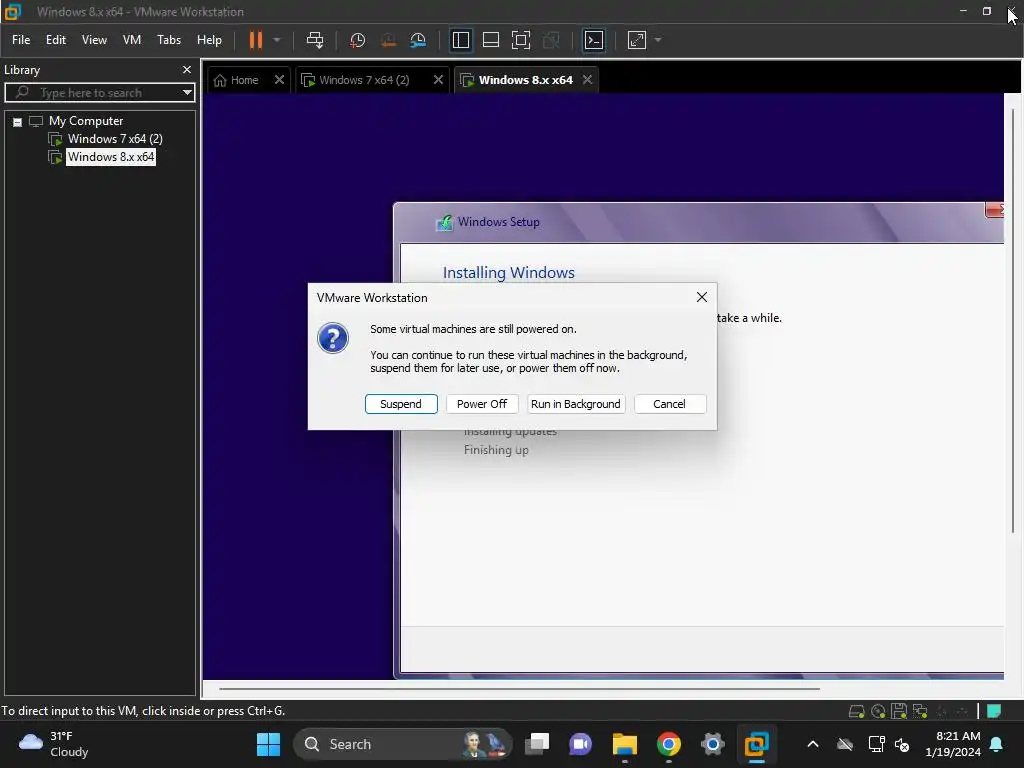Image resolution: width=1024 pixels, height=768 pixels.
Task: Open the Edit menu
Action: pyautogui.click(x=56, y=40)
